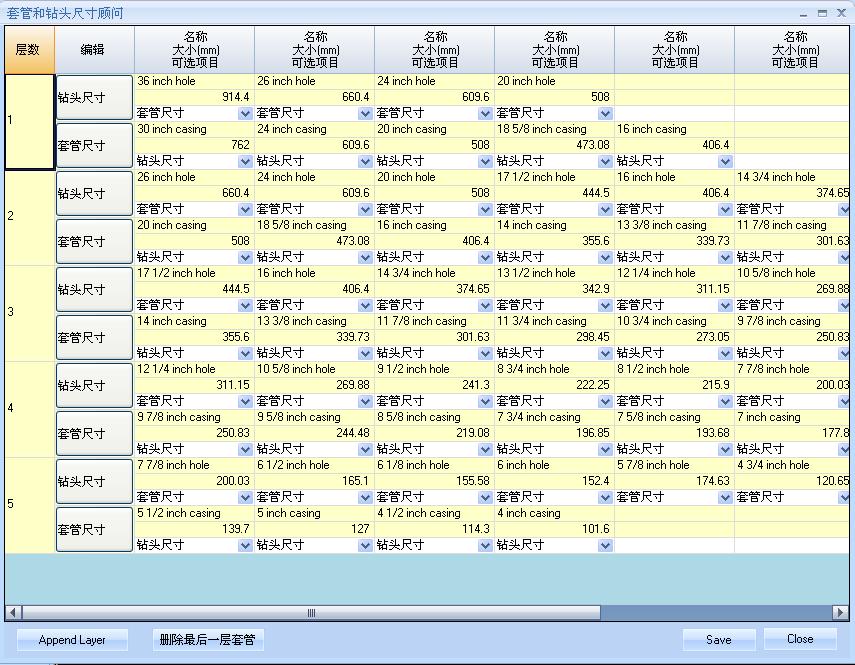Click the 4 1/2 inch casing cell
855x665 pixels.
434,513
